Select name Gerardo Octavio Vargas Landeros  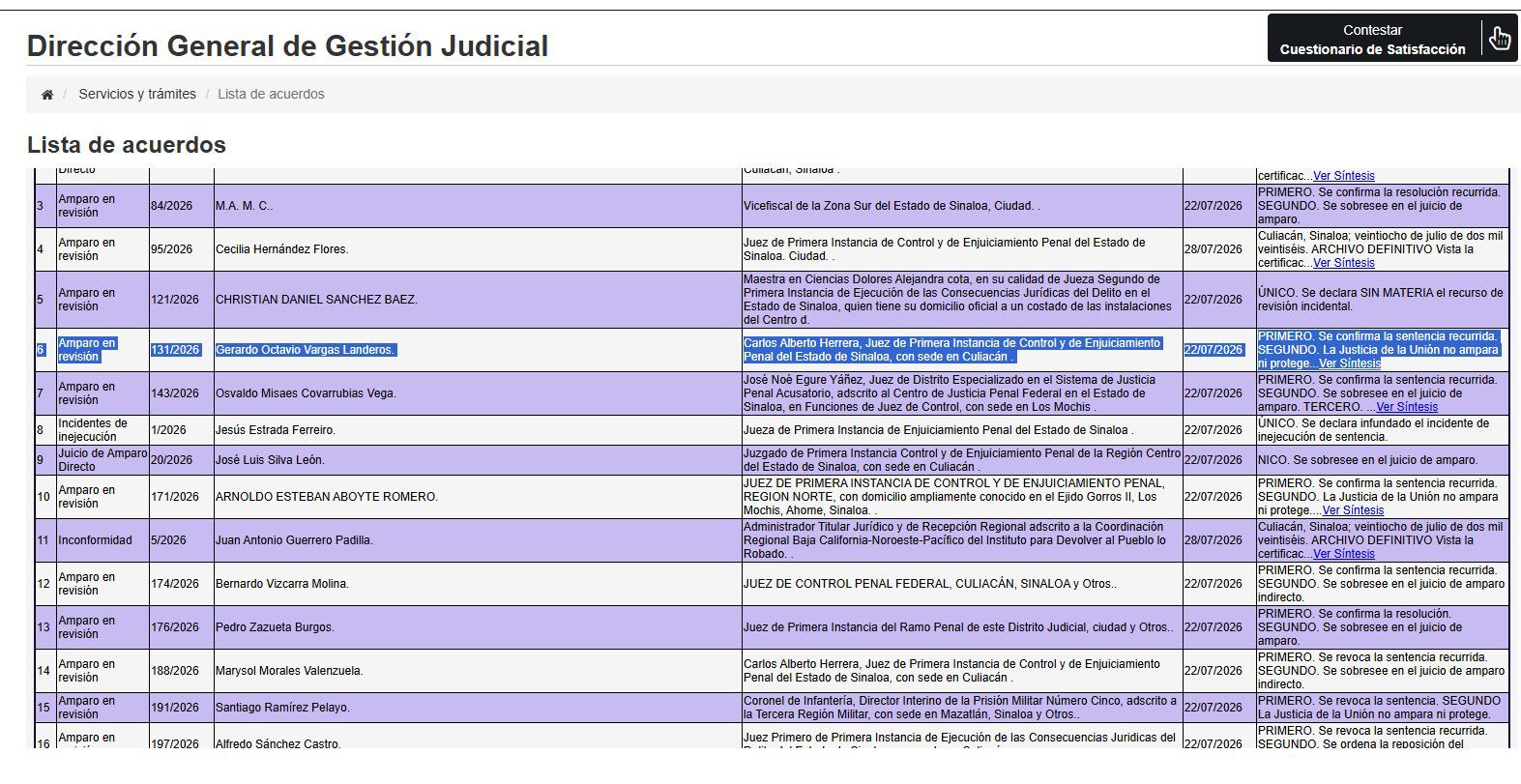[x=305, y=350]
